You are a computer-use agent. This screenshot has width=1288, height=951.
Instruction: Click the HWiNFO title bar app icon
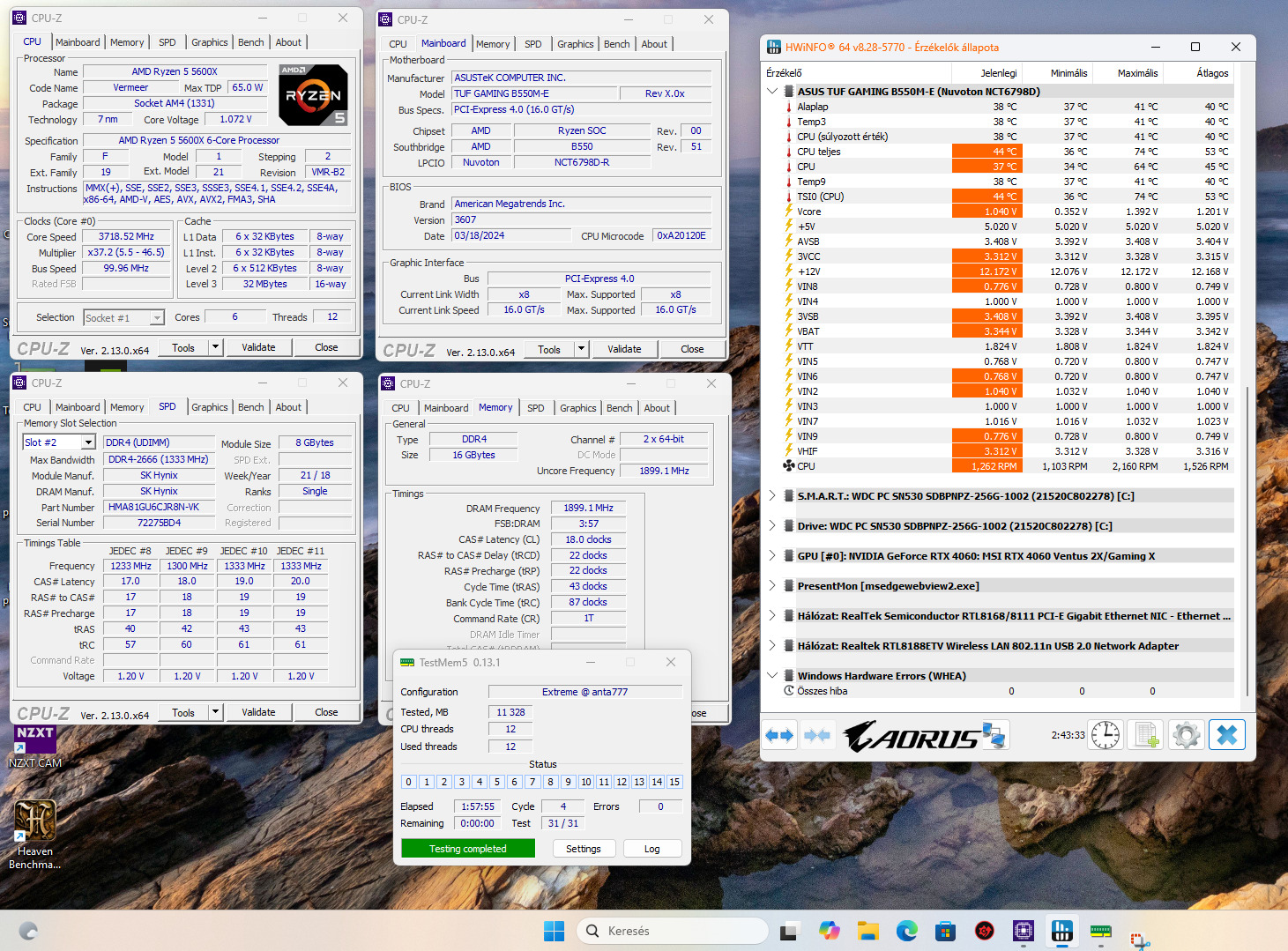tap(774, 47)
